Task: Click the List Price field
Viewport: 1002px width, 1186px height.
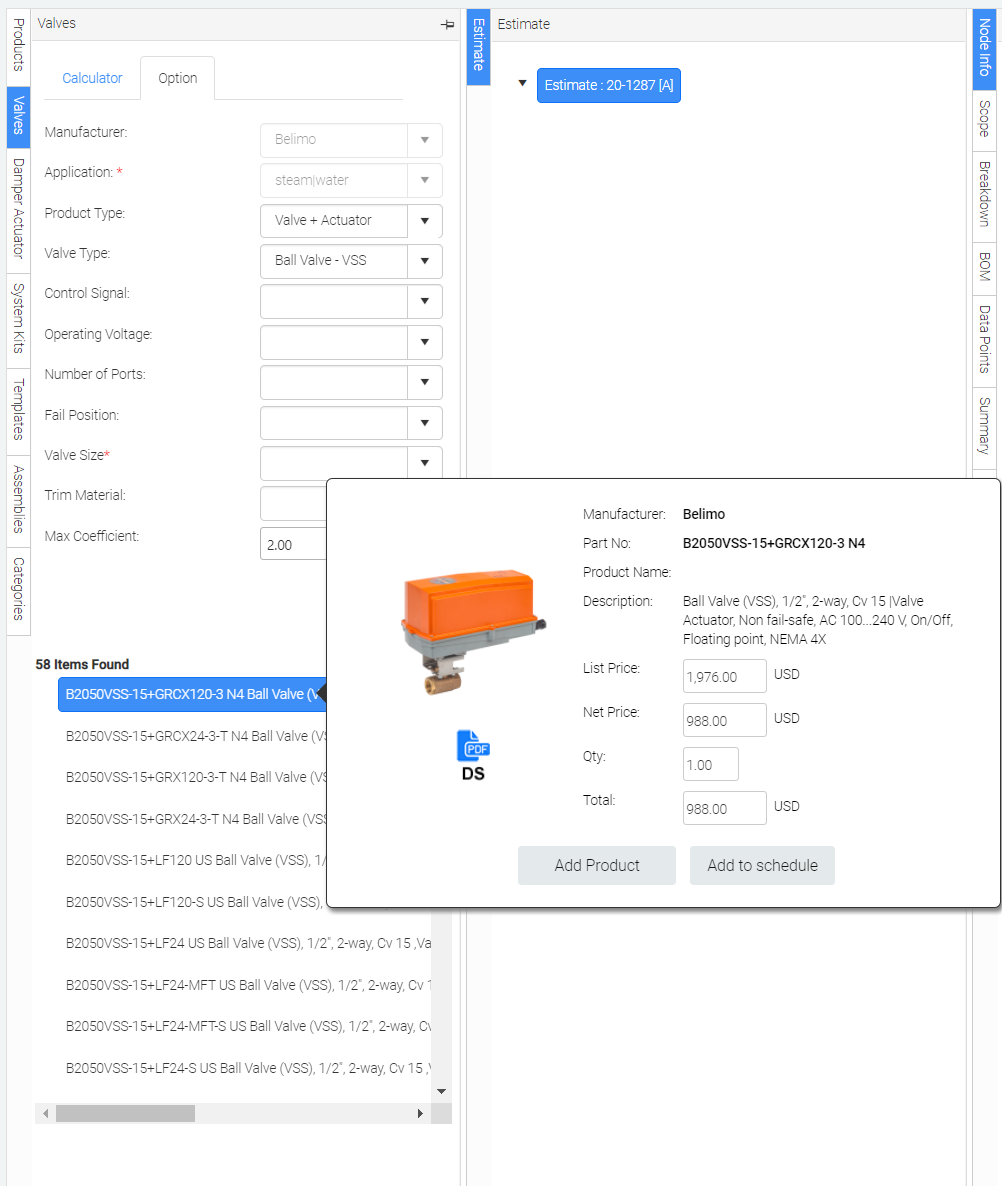Action: pyautogui.click(x=724, y=676)
